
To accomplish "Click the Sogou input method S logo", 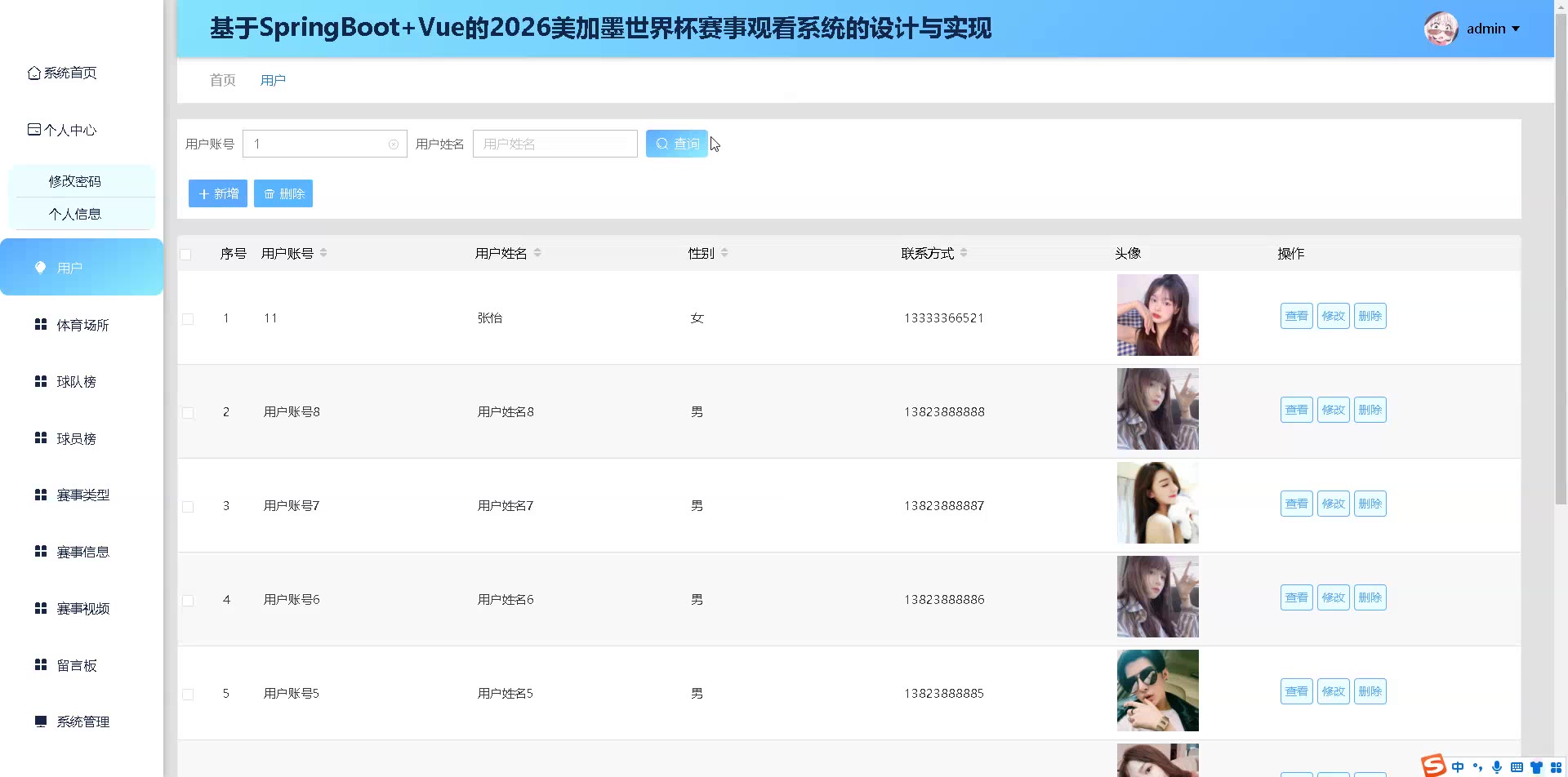I will (1433, 766).
